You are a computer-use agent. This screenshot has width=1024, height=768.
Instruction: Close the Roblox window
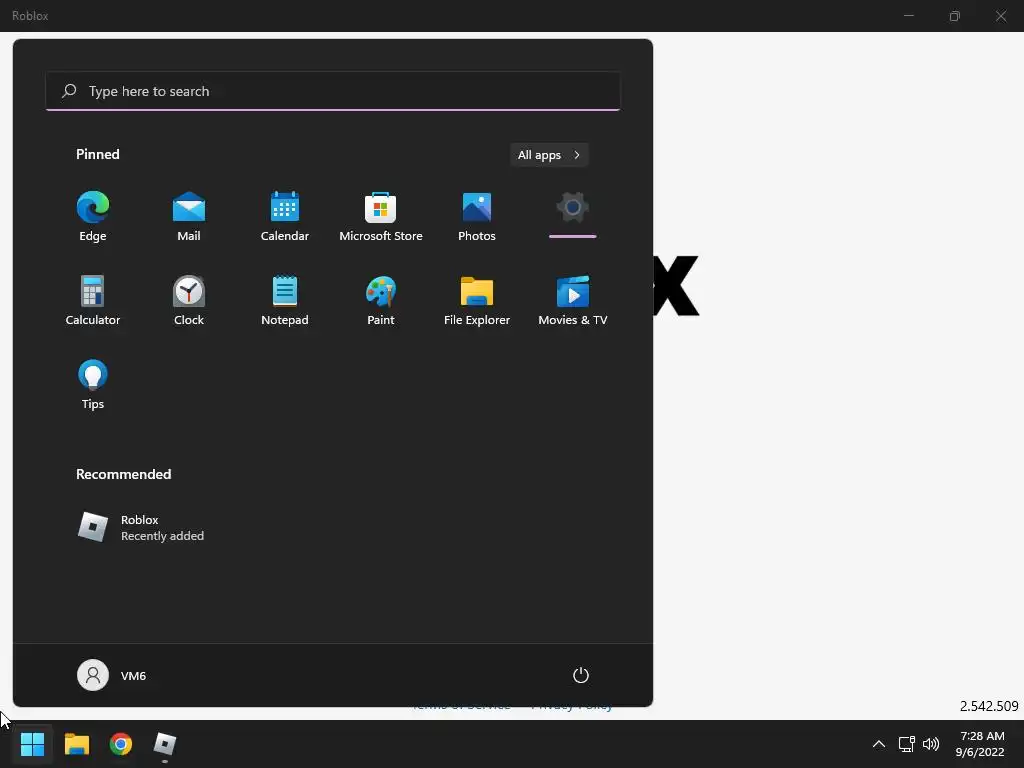pos(1000,16)
